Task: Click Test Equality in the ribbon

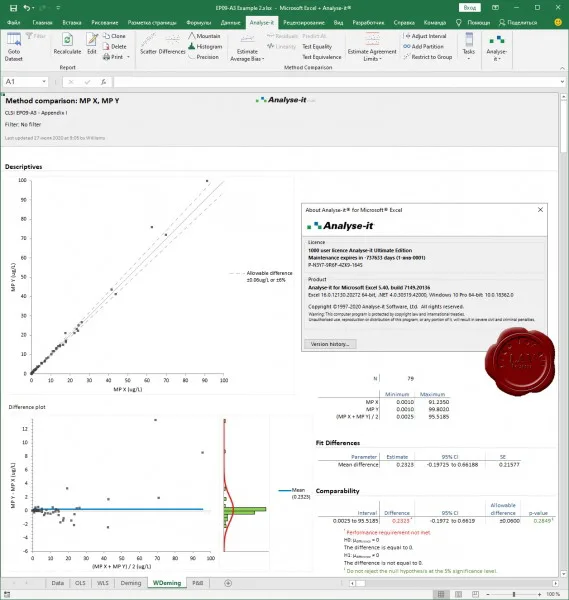Action: tap(317, 46)
